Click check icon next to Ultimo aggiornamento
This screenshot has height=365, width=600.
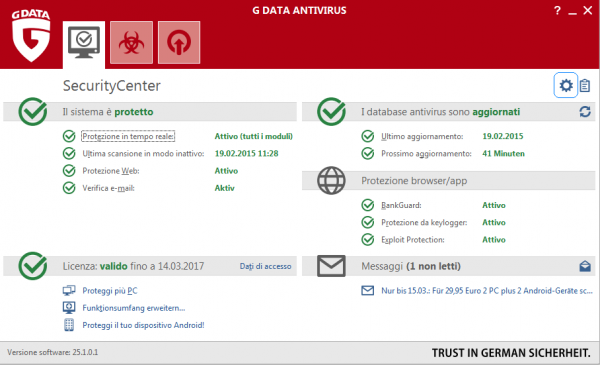(x=368, y=136)
